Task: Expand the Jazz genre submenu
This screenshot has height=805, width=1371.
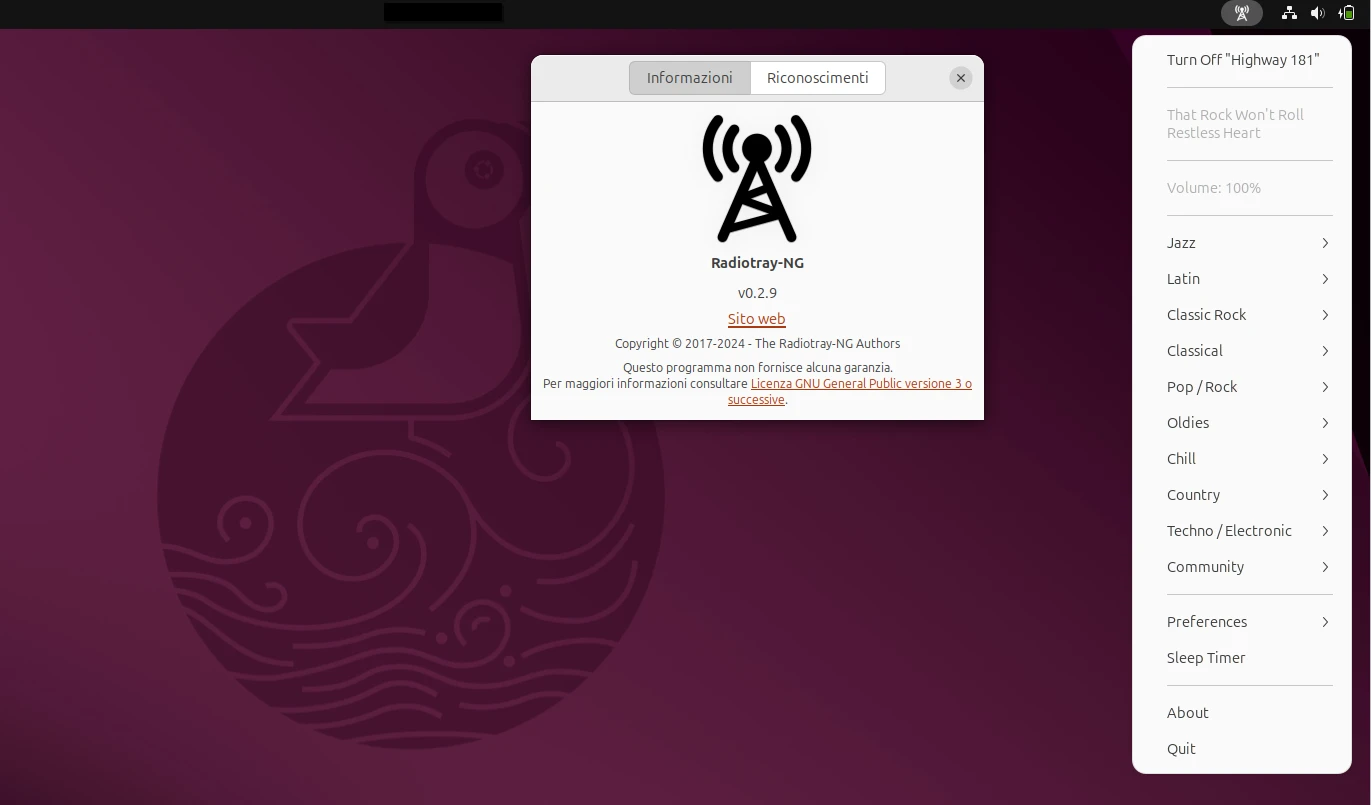Action: pyautogui.click(x=1249, y=243)
